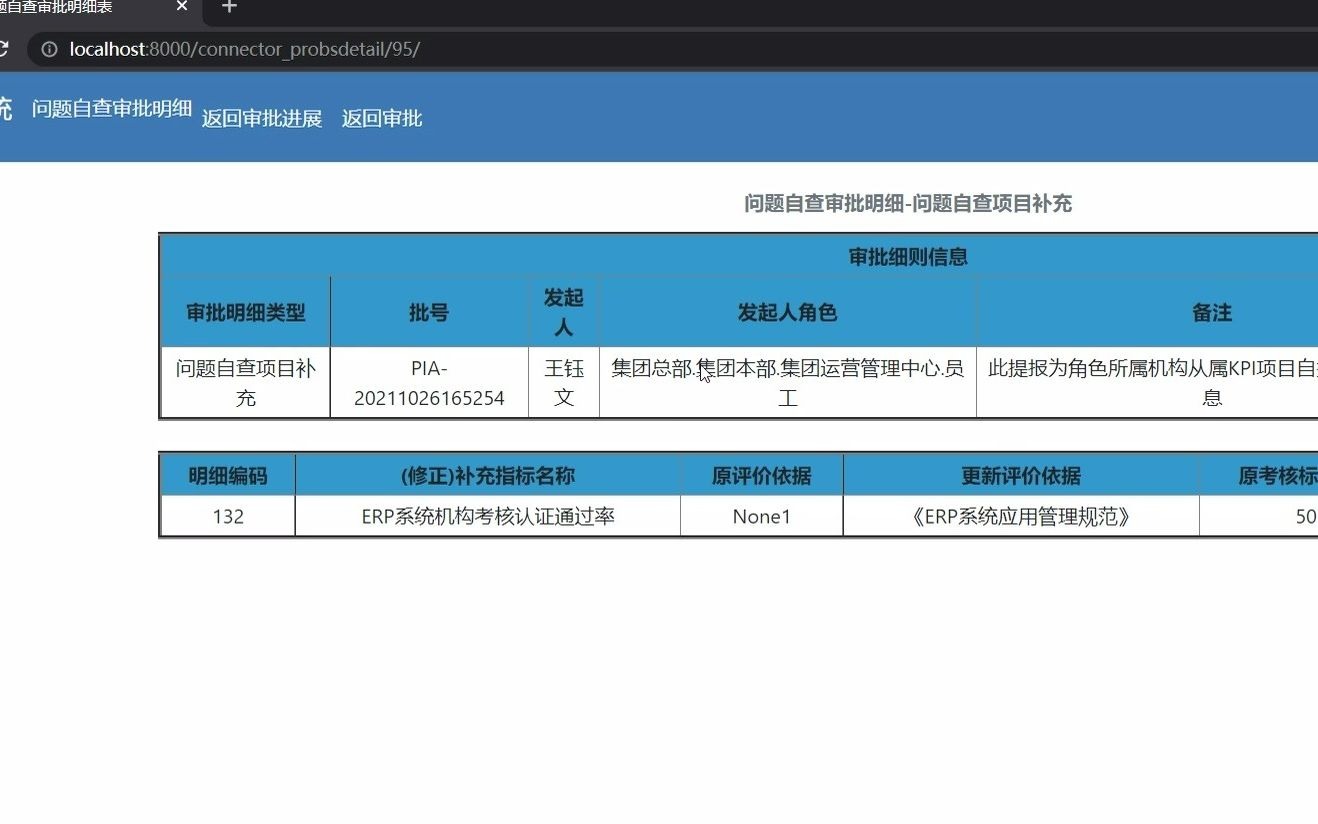Click the 返回审批 navigation link
This screenshot has width=1318, height=824.
pyautogui.click(x=382, y=119)
